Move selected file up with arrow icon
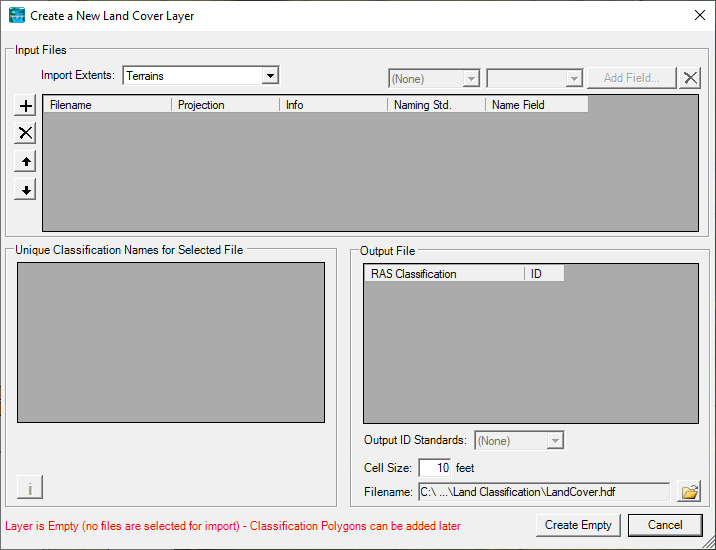 [x=27, y=161]
